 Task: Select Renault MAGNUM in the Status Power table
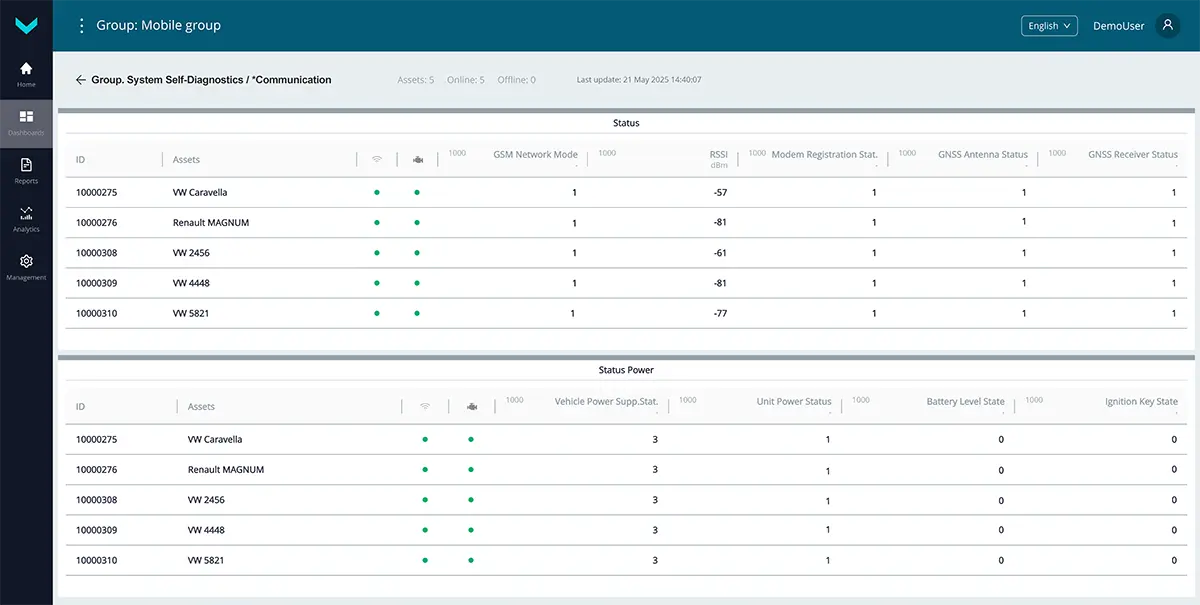pos(226,470)
